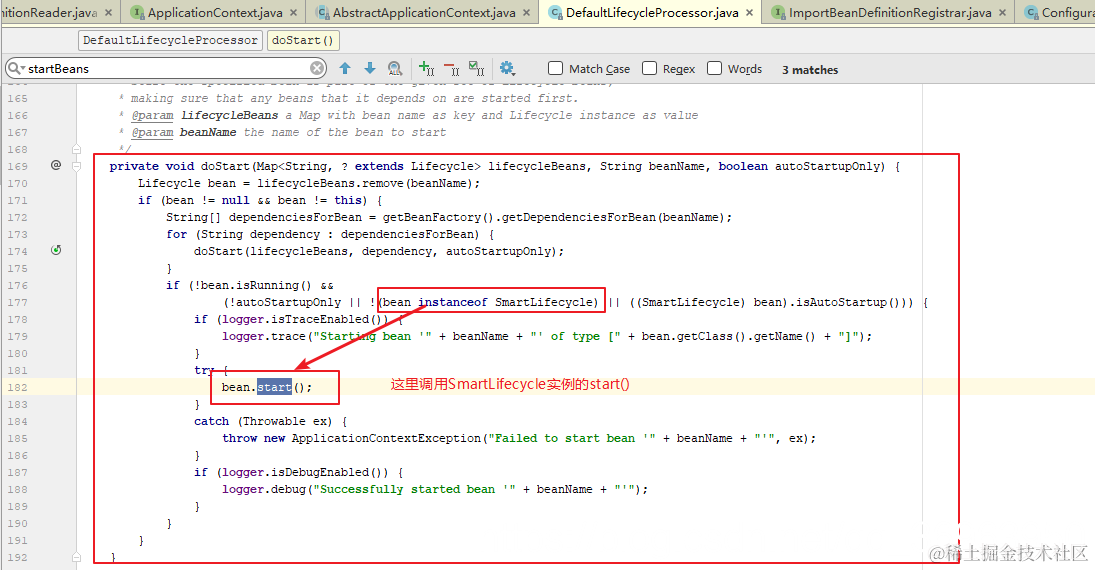Viewport: 1095px width, 570px height.
Task: Open ImportBeanDefinitionRegistrar.java tab
Action: (890, 13)
